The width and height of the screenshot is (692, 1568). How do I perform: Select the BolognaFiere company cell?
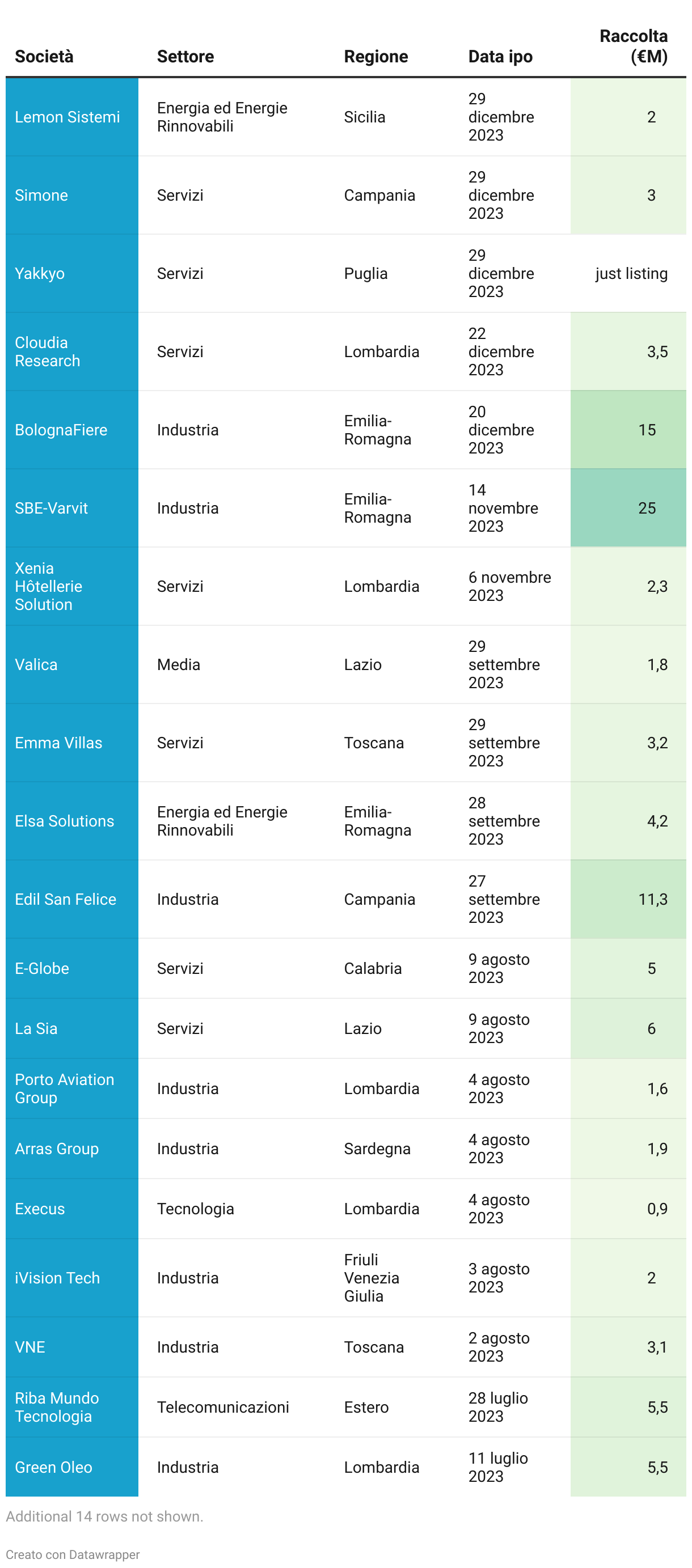tap(61, 430)
